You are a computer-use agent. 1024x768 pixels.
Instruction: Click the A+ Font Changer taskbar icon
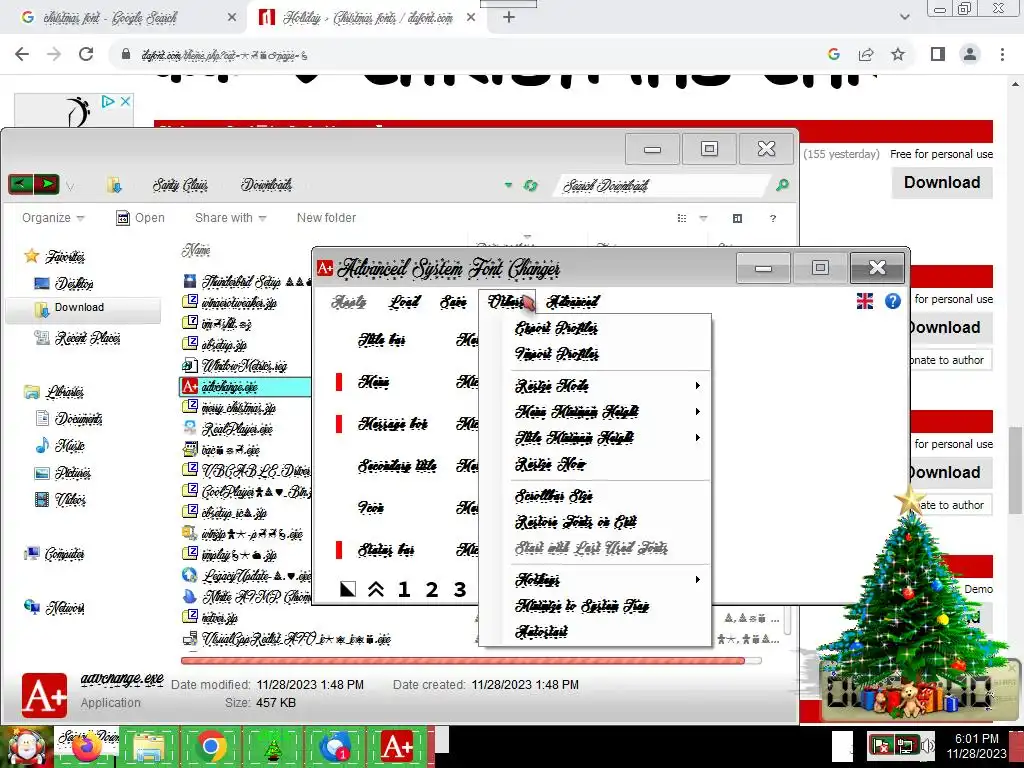(398, 746)
